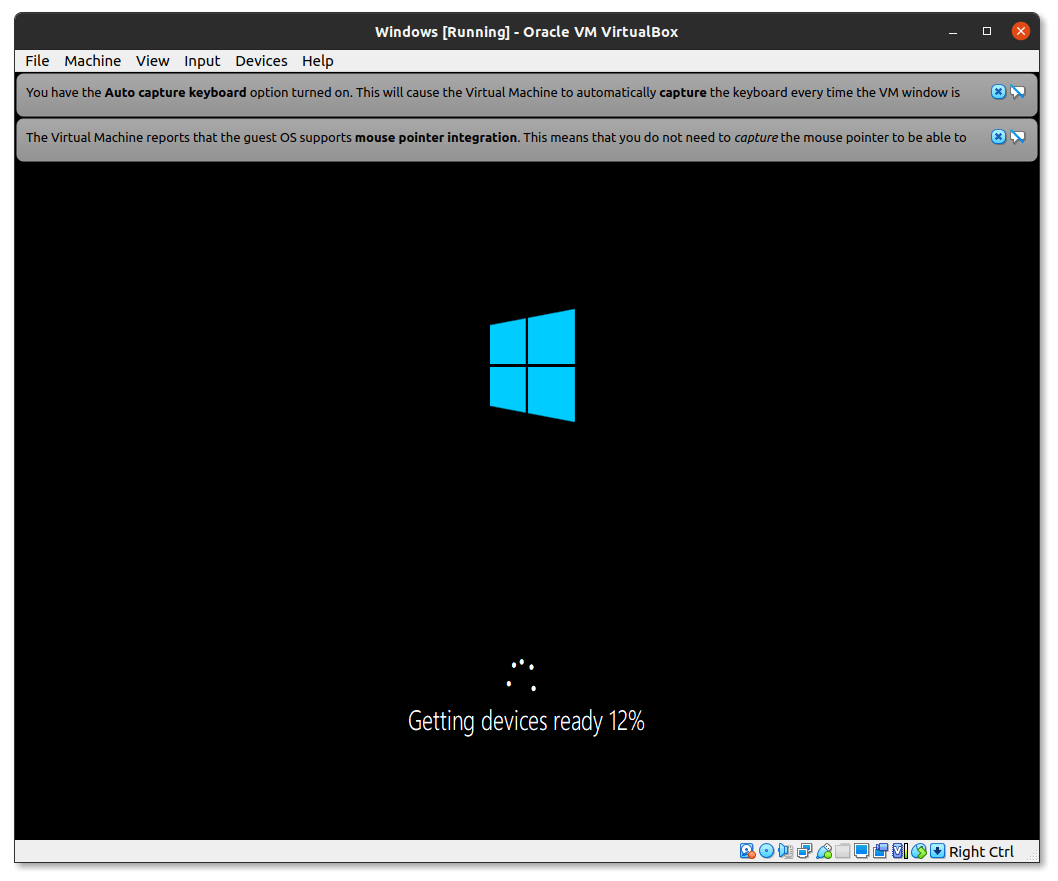The image size is (1058, 881).
Task: Suppress the Auto capture keyboard message permanently
Action: pos(1018,92)
